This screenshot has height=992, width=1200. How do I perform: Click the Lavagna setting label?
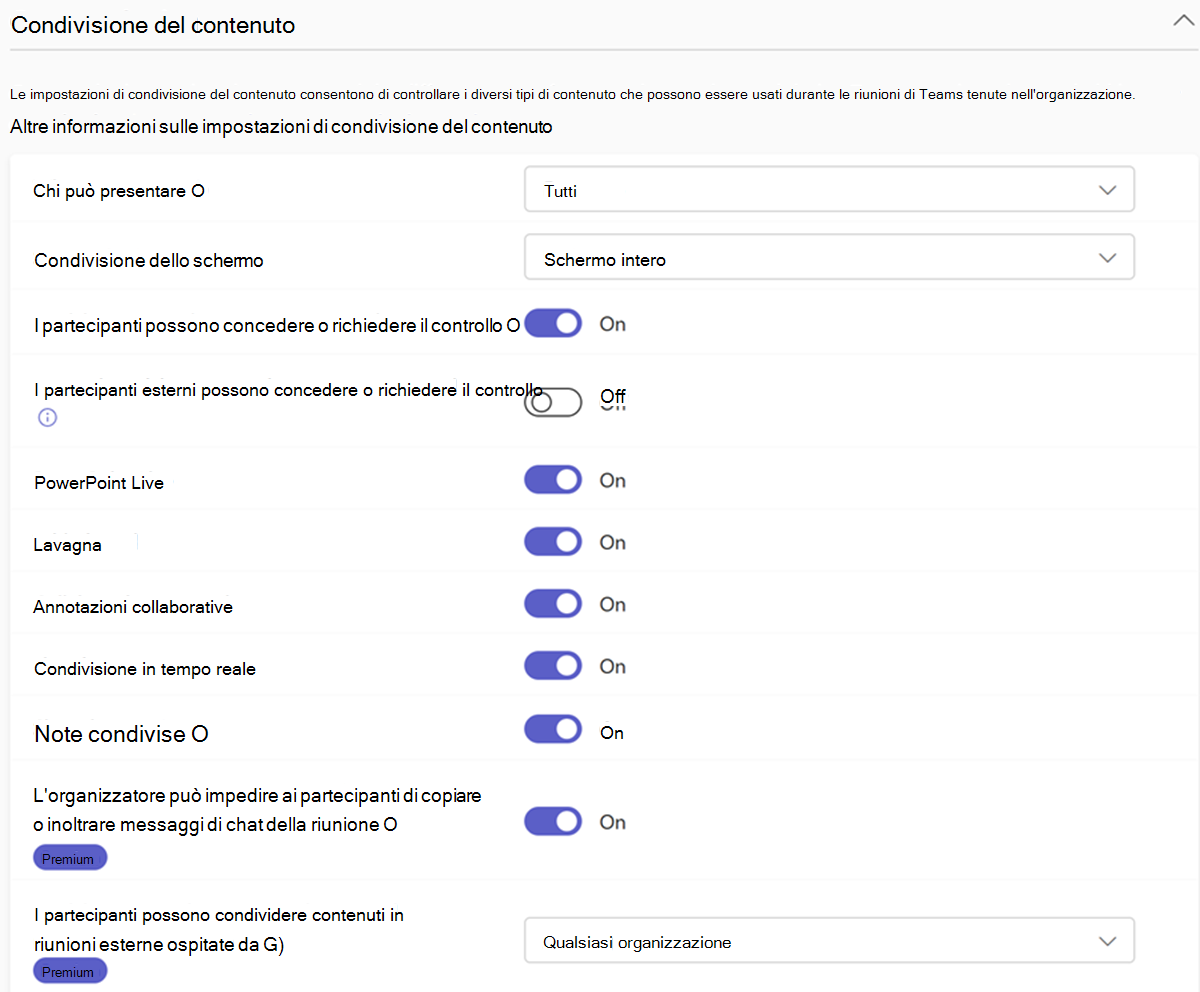click(67, 545)
